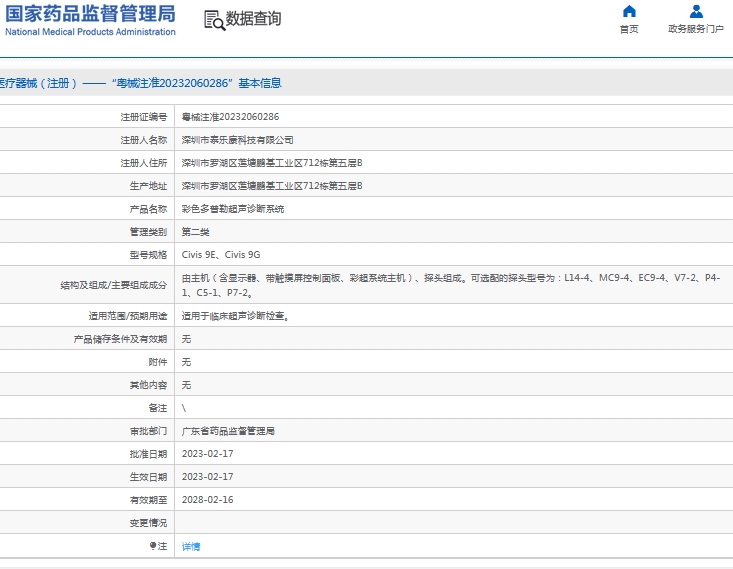The image size is (733, 569).
Task: Click the "粤械注准20232060286" 基本信息 page heading
Action: [196, 83]
